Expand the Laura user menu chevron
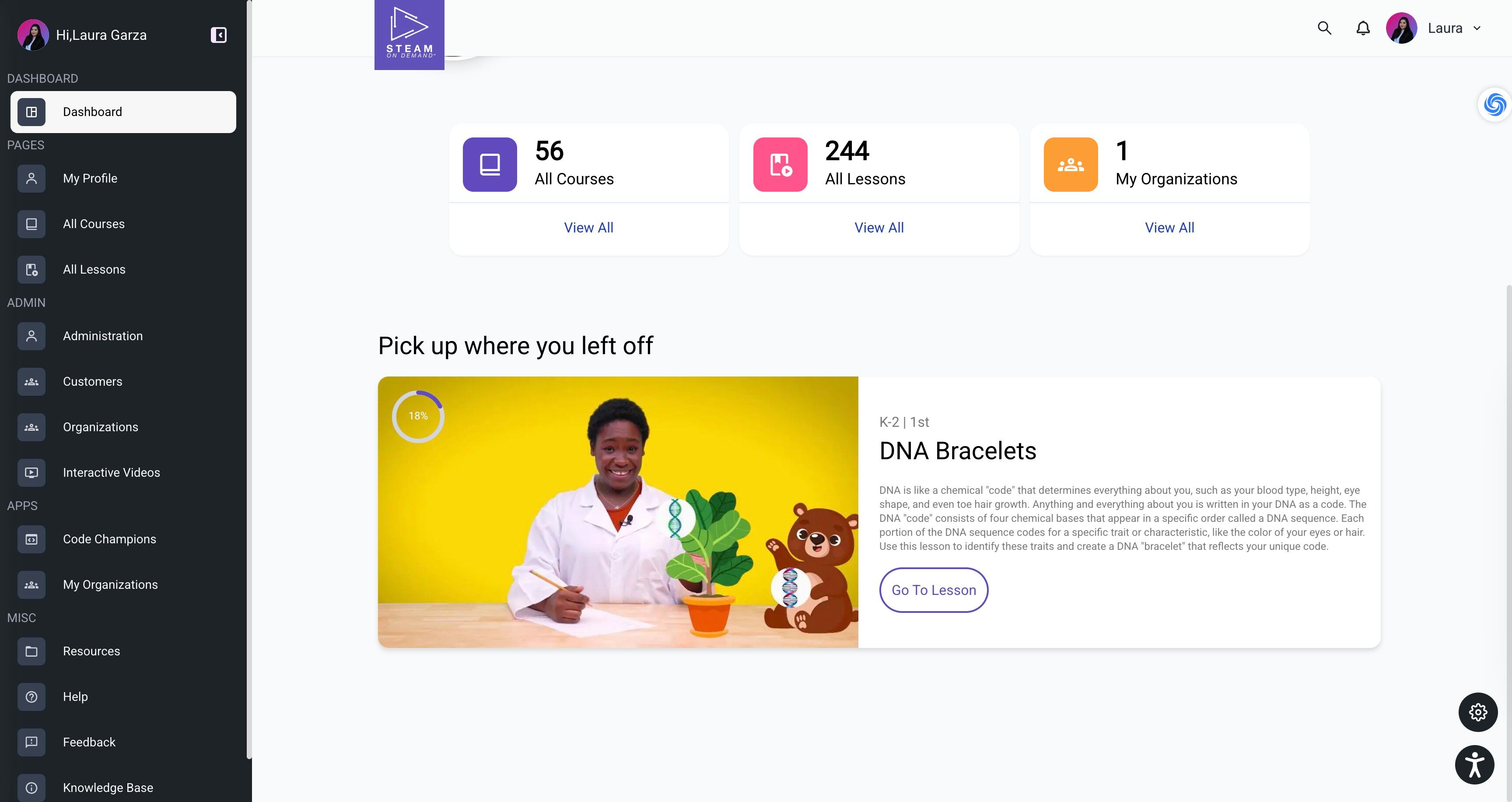Image resolution: width=1512 pixels, height=802 pixels. [1477, 28]
